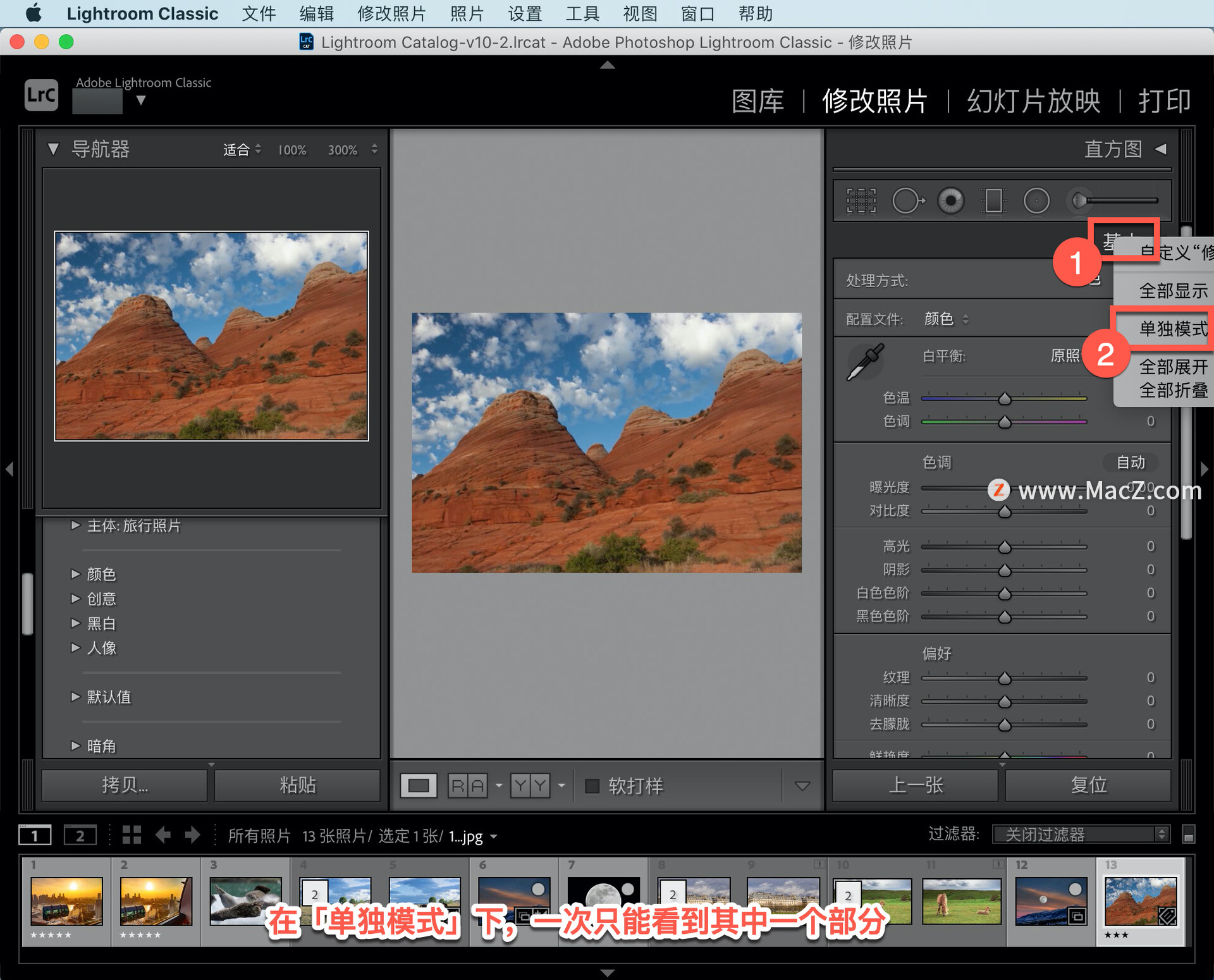Viewport: 1214px width, 980px height.
Task: Click the loupe view rectangle icon
Action: pyautogui.click(x=418, y=786)
